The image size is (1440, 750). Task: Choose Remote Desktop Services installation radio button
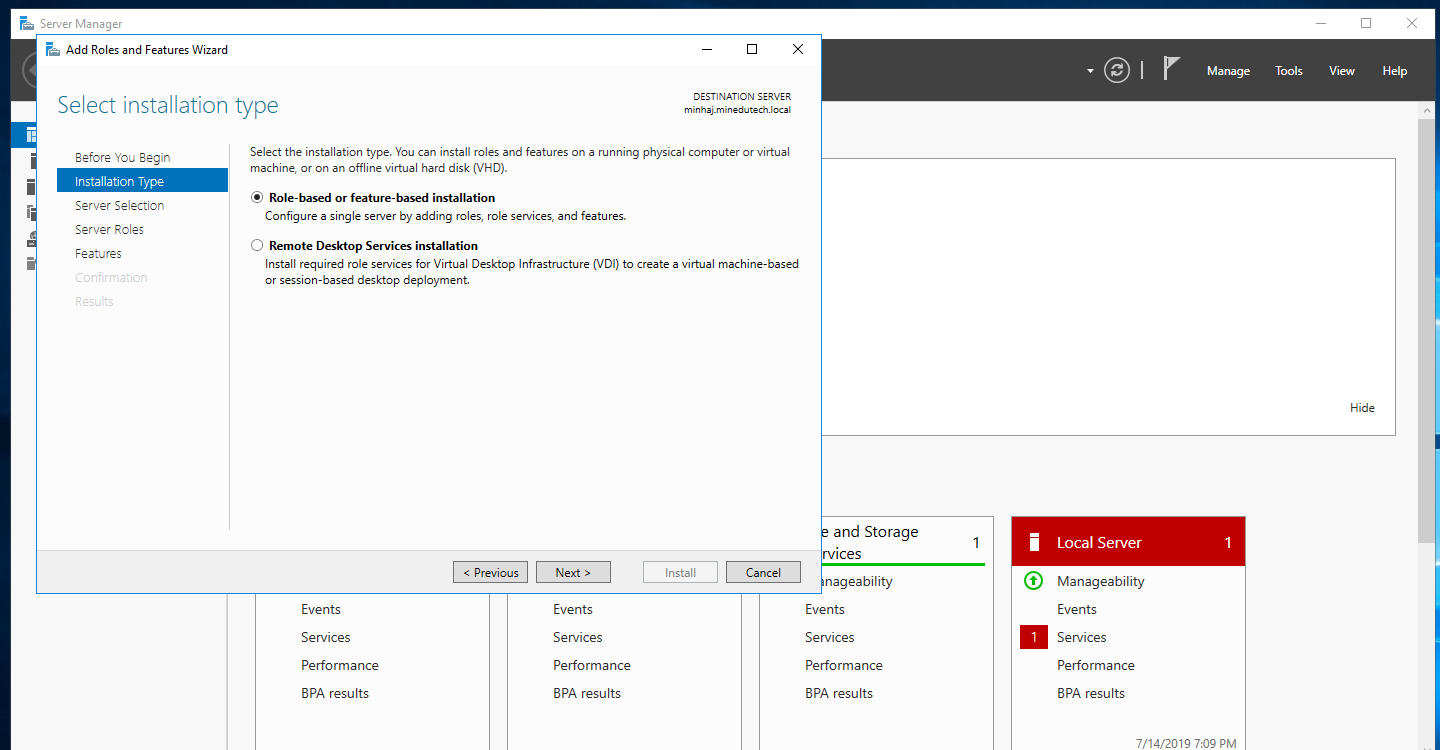257,246
